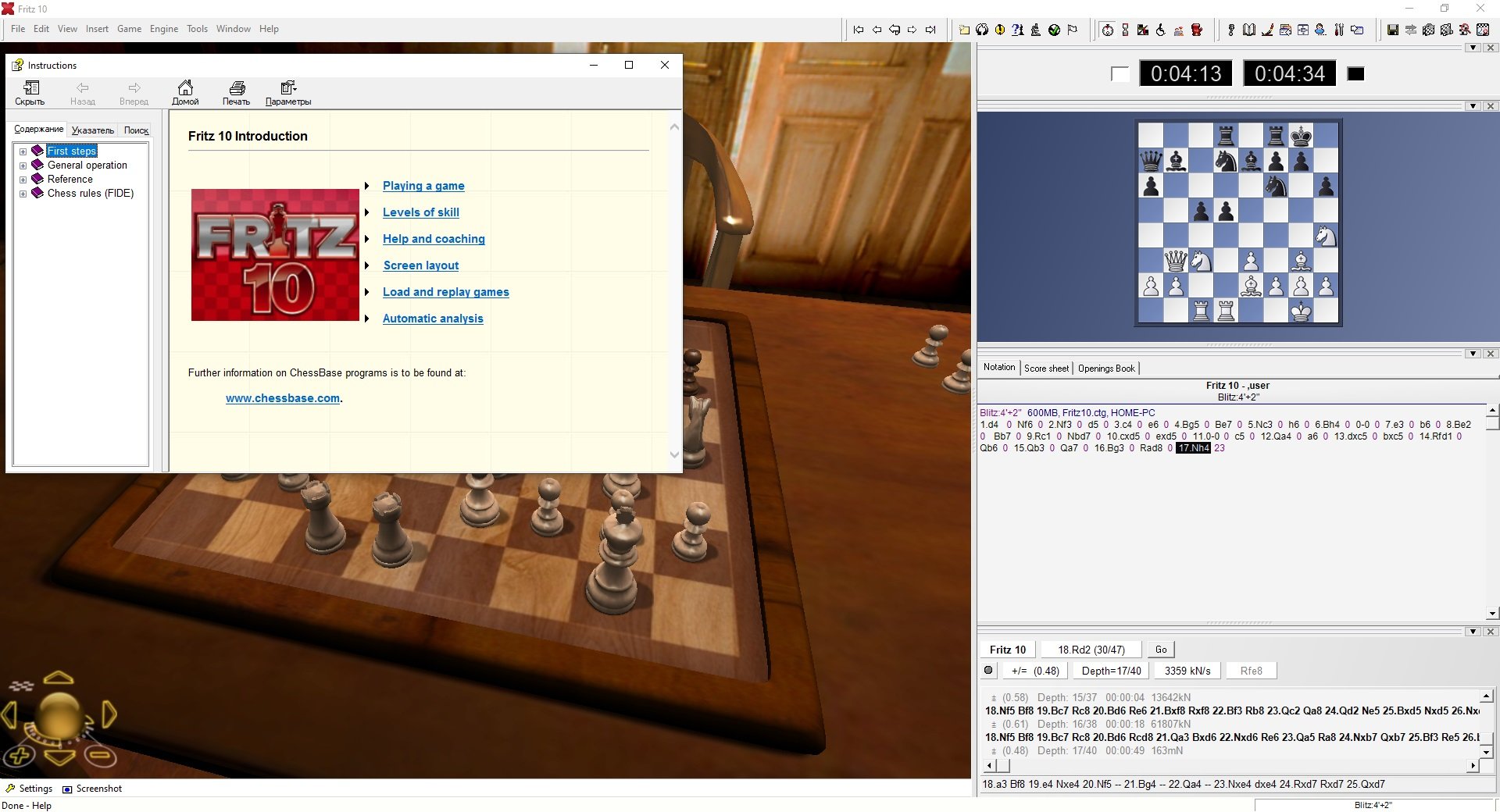This screenshot has height=812, width=1500.
Task: Expand the Reference tree node
Action: tap(23, 180)
